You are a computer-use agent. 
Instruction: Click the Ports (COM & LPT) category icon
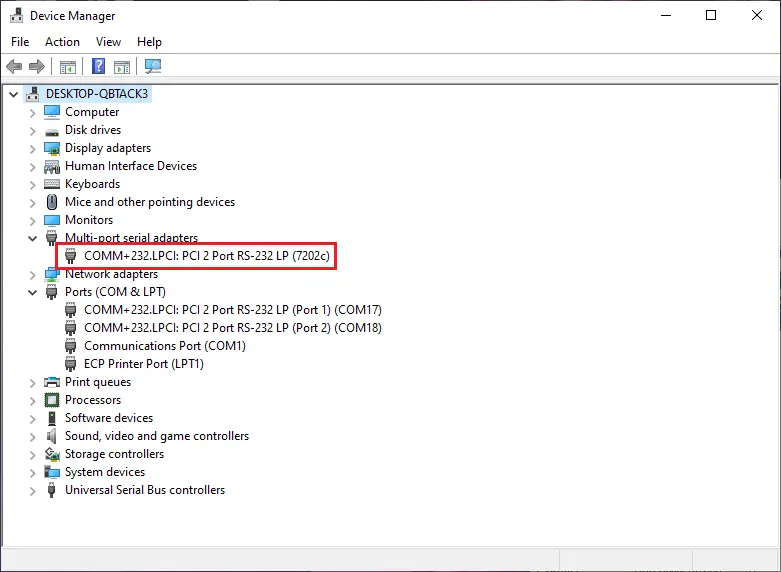pyautogui.click(x=52, y=292)
